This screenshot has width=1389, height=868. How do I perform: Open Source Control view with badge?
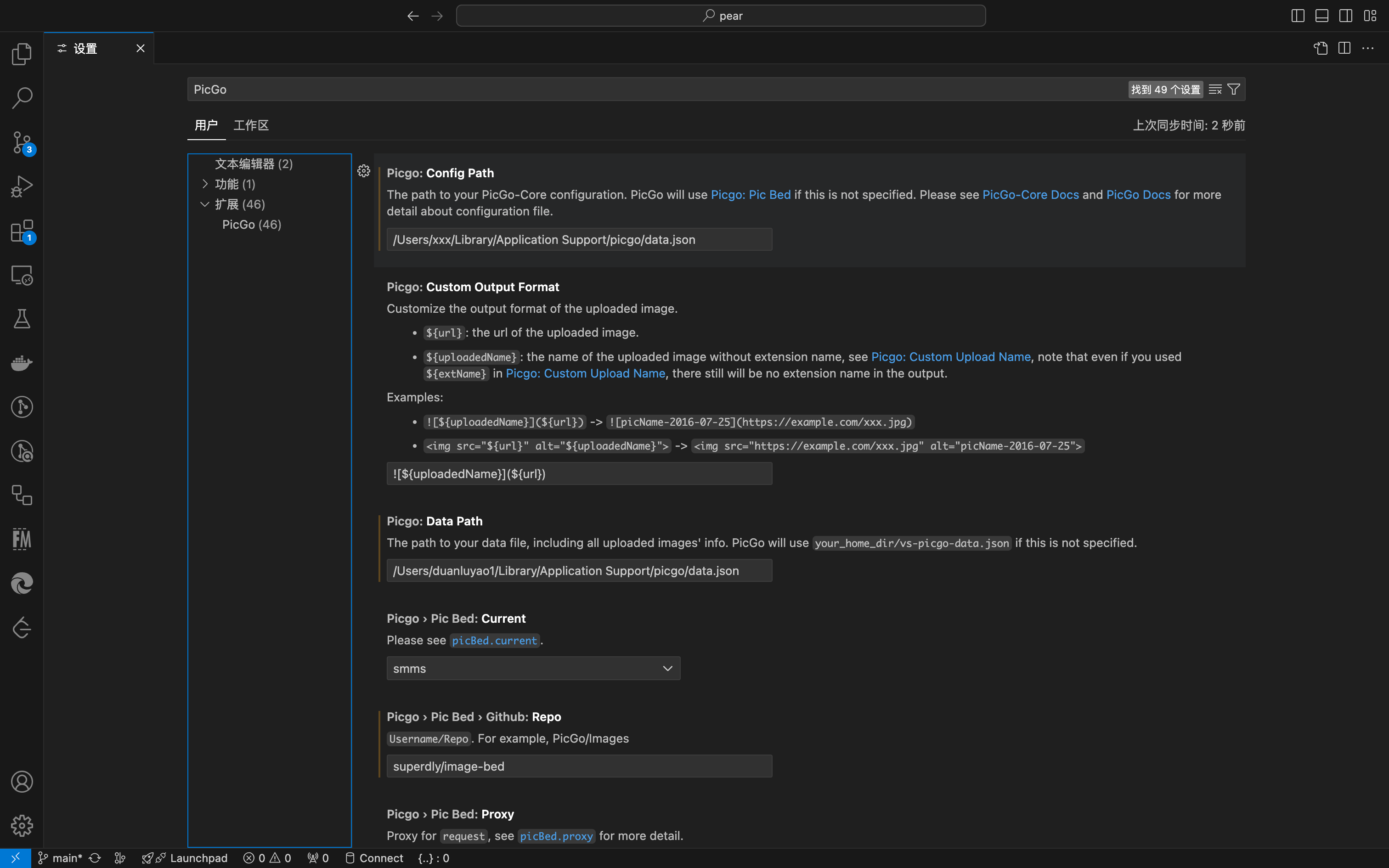[22, 142]
